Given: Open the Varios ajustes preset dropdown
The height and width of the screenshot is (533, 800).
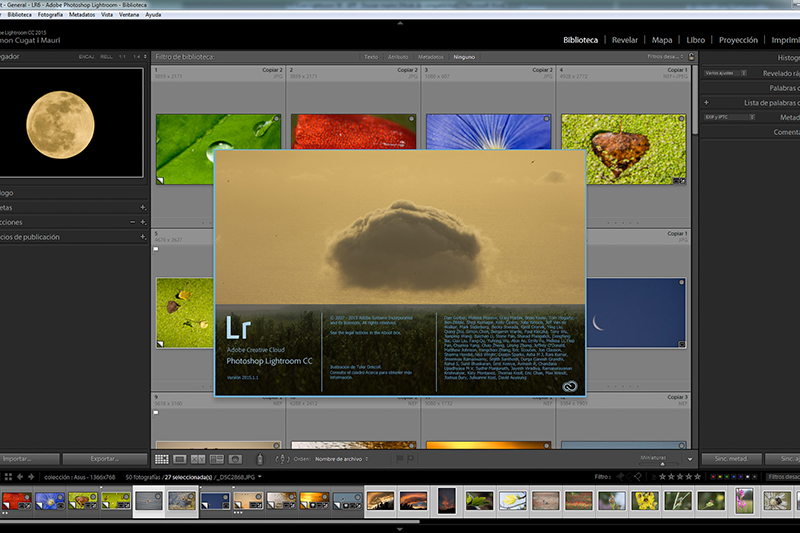Looking at the screenshot, I should (726, 73).
